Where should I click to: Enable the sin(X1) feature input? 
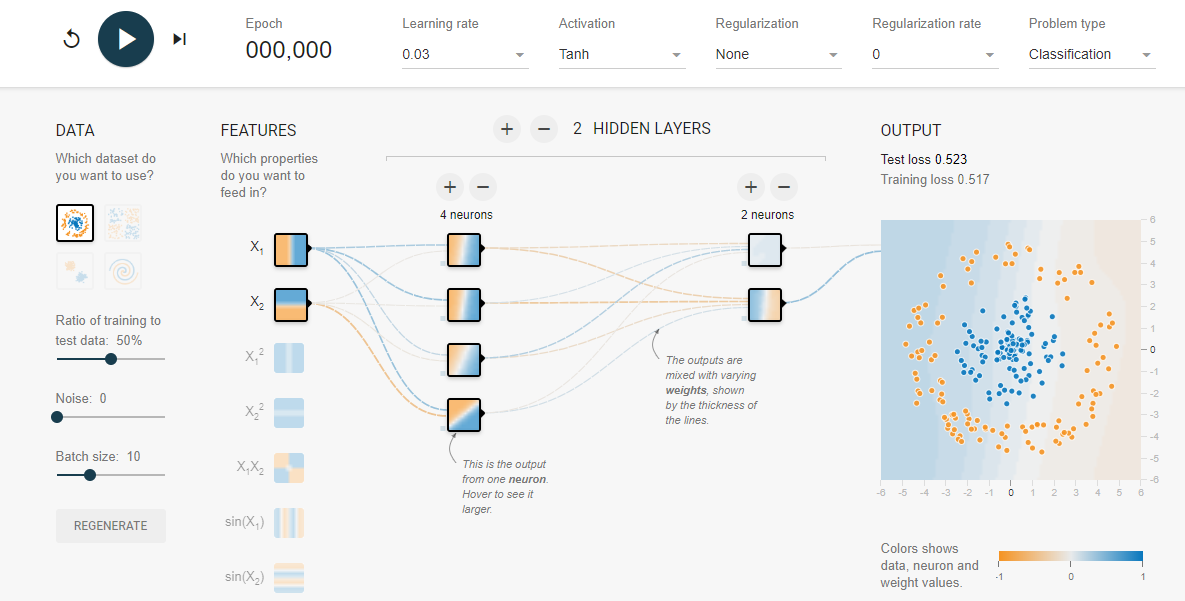[288, 522]
